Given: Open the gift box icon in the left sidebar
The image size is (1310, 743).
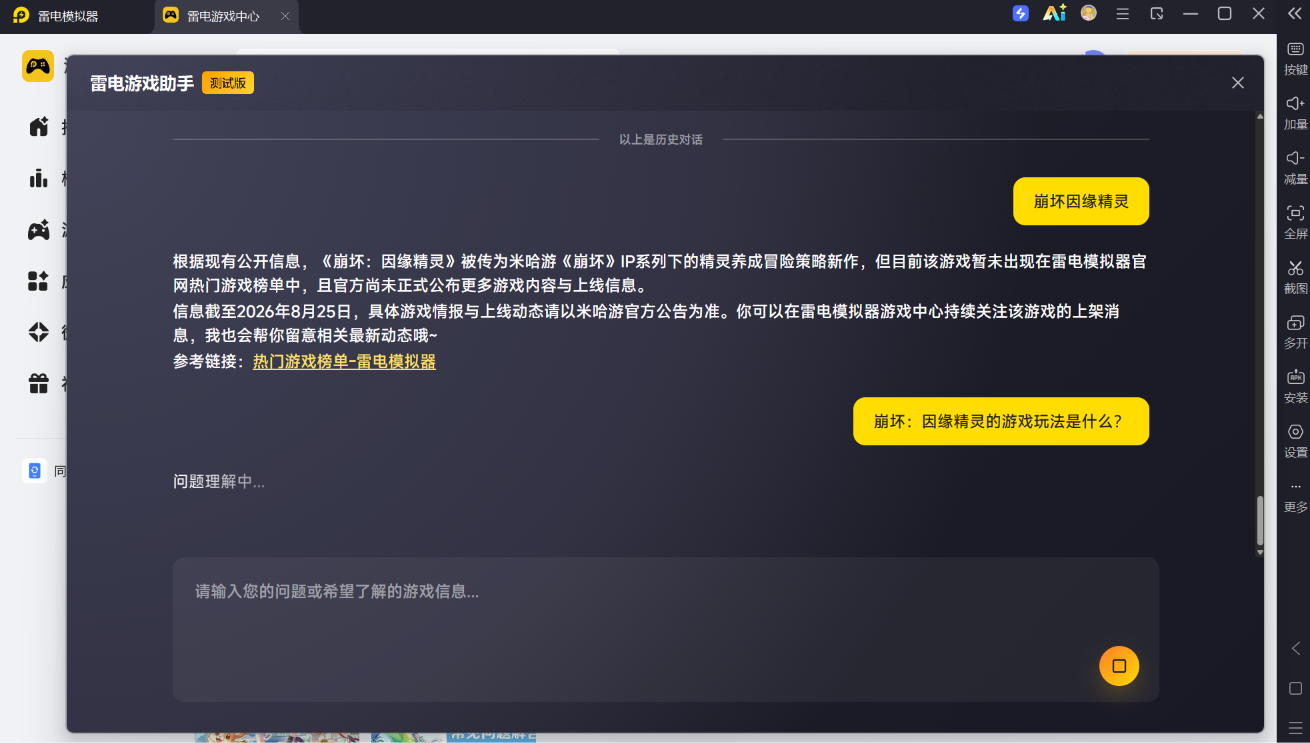Looking at the screenshot, I should [38, 383].
